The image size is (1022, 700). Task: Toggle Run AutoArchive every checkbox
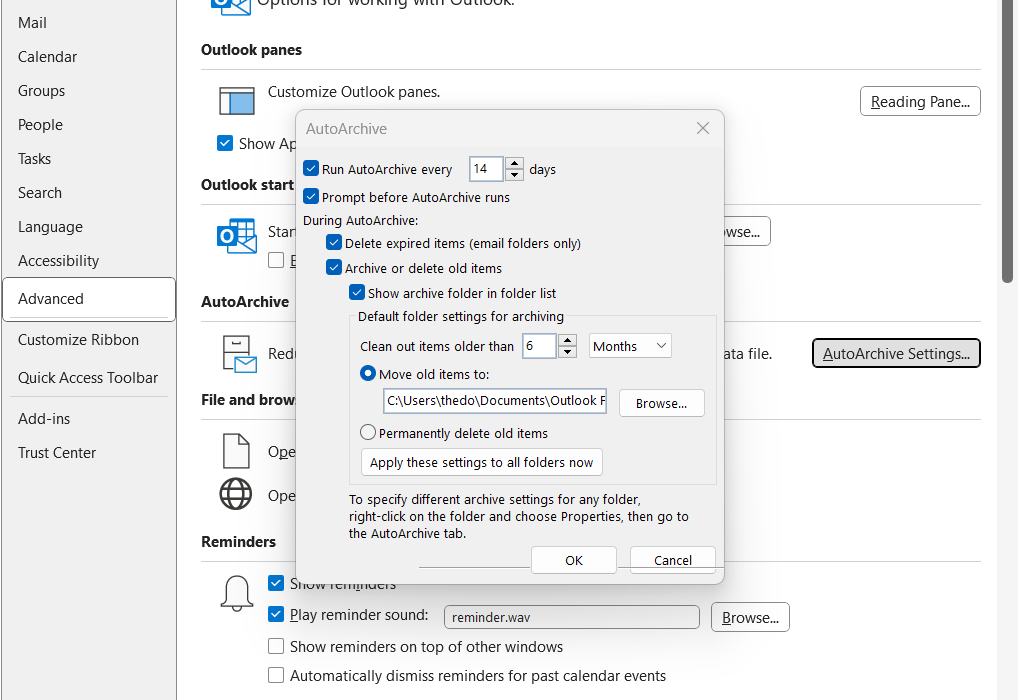tap(312, 168)
